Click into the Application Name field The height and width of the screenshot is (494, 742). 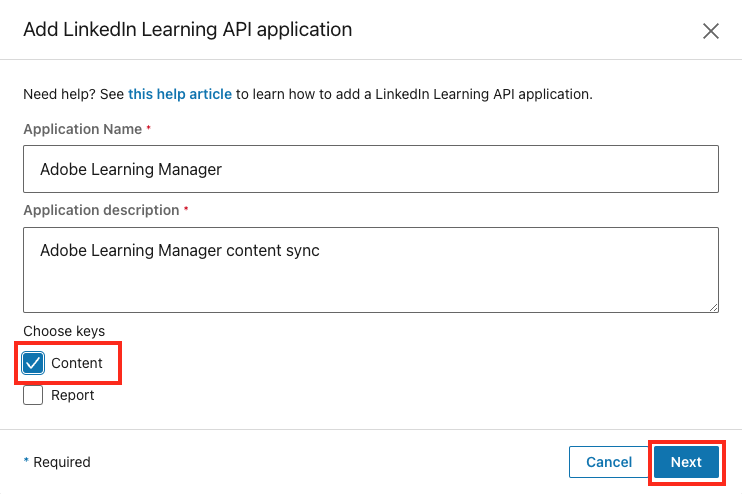[x=371, y=169]
